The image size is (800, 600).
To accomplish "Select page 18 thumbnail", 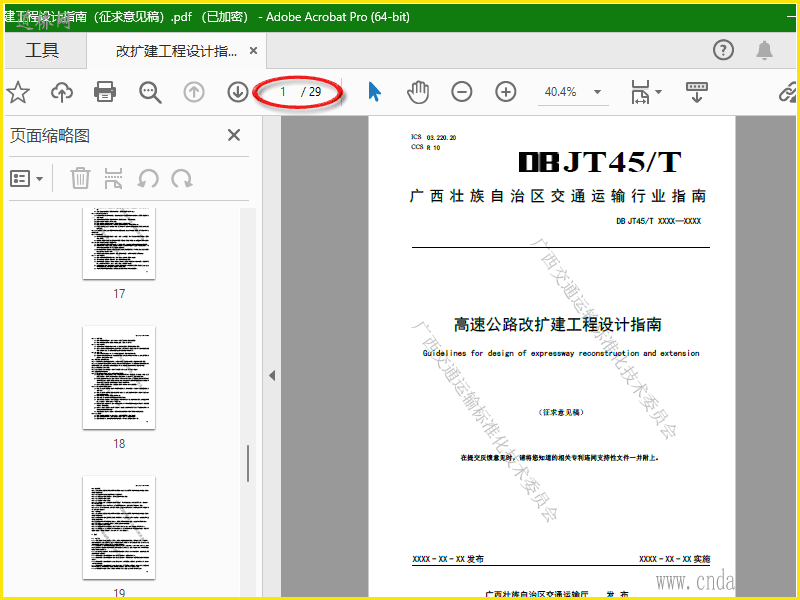I will (119, 378).
